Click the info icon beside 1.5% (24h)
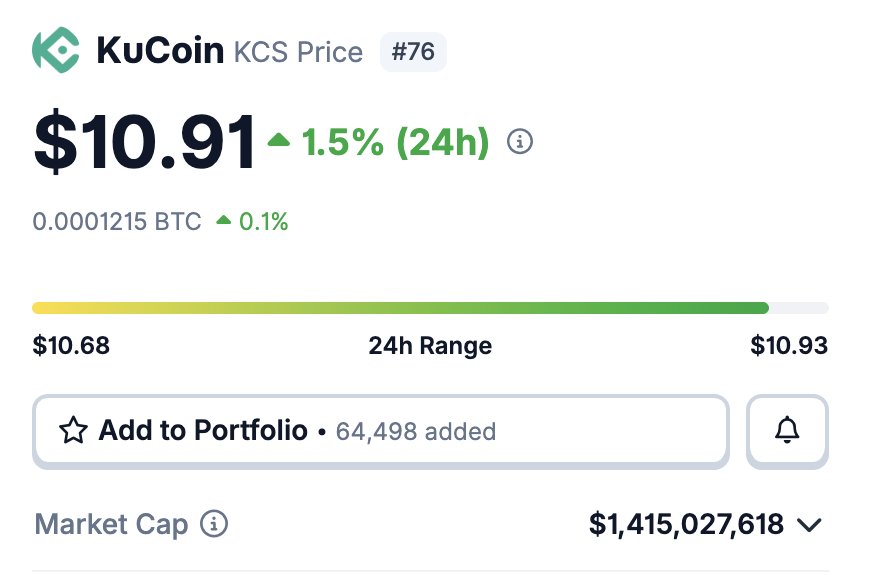This screenshot has width=874, height=576. [x=520, y=142]
